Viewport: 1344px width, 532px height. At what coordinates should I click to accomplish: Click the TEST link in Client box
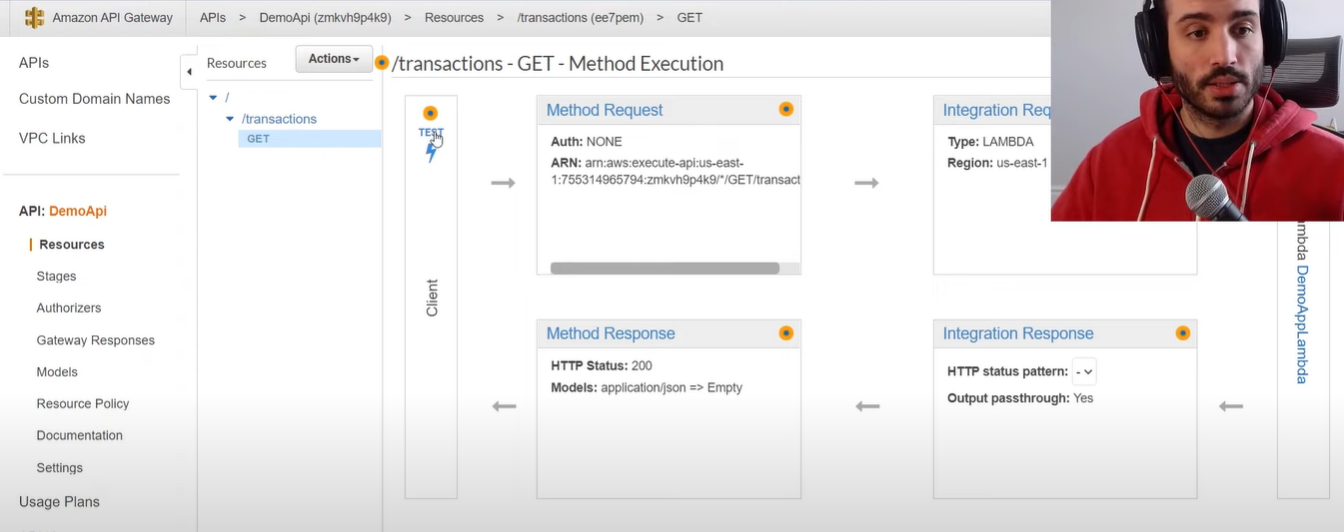[x=430, y=132]
